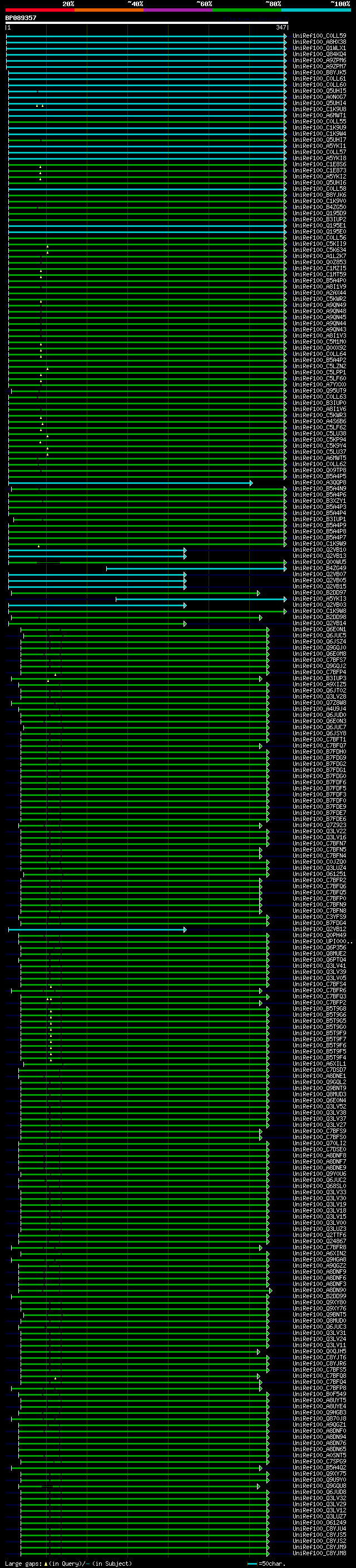
Task: Select the truncated UniRef100_UPI000.. label
Action: pos(323,942)
